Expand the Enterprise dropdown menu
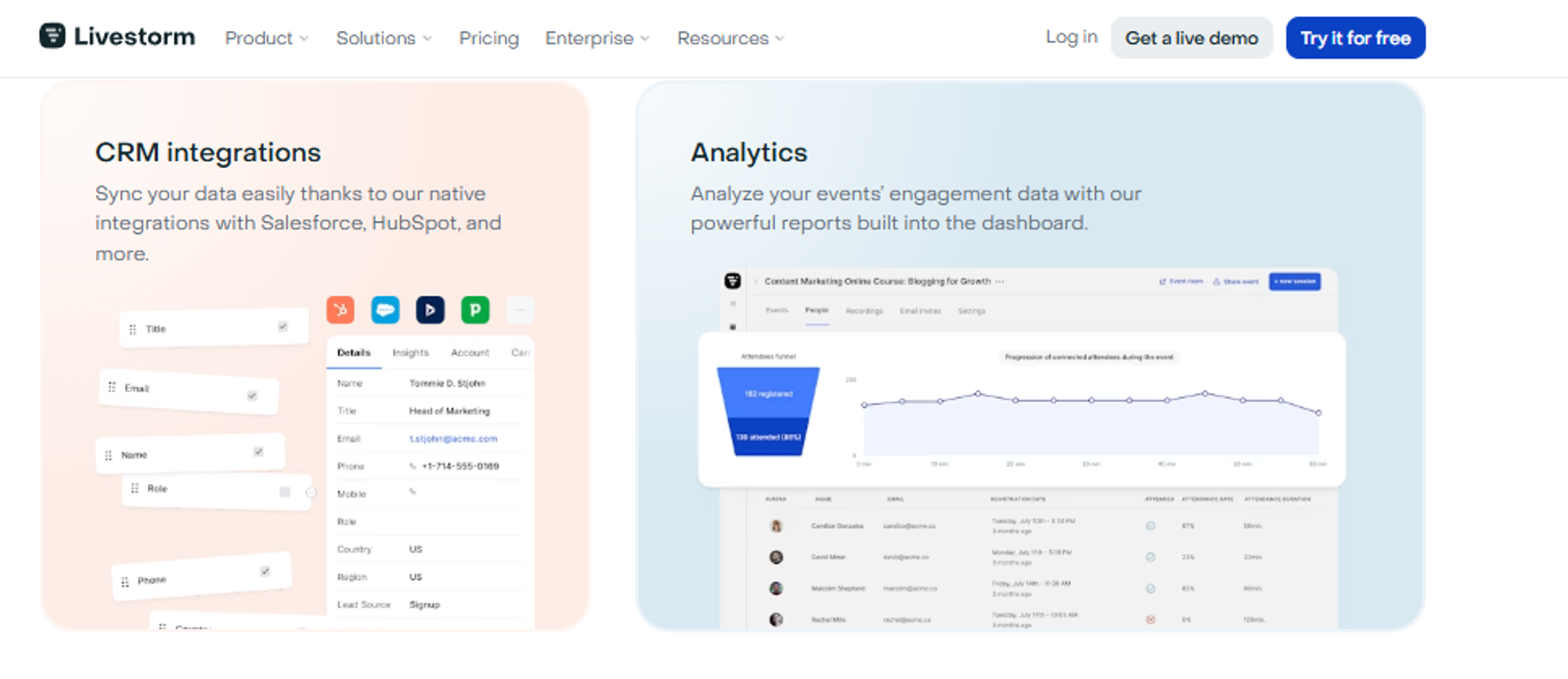The image size is (1568, 679). [598, 38]
